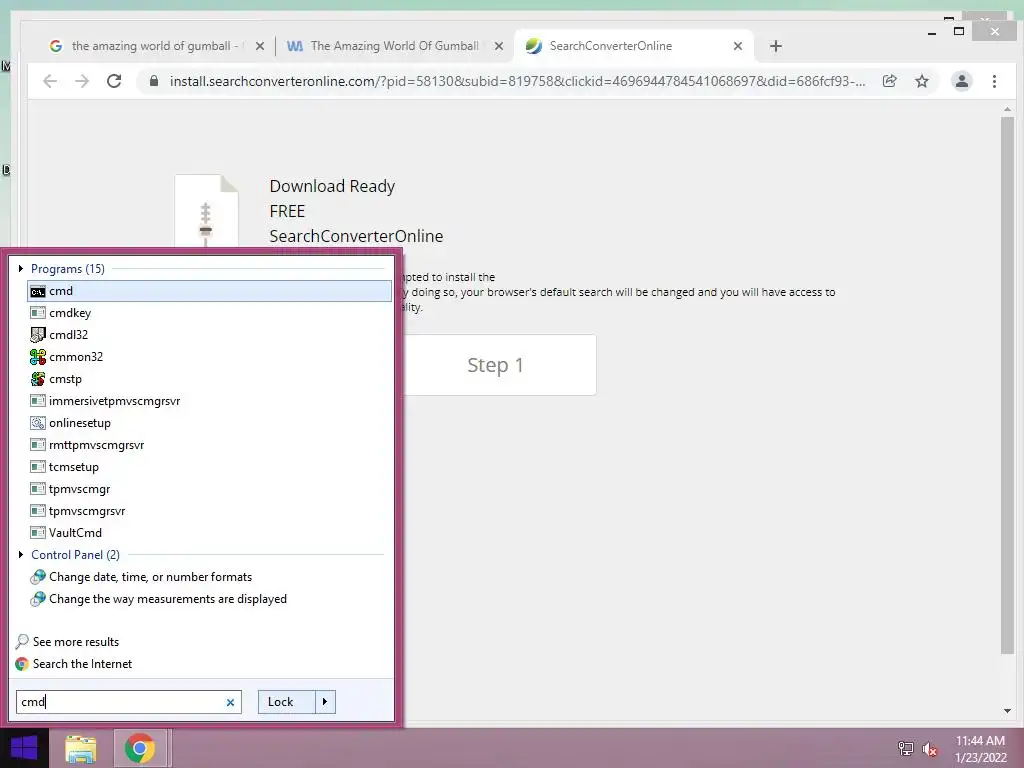
Task: Click the Step 1 button
Action: click(496, 365)
